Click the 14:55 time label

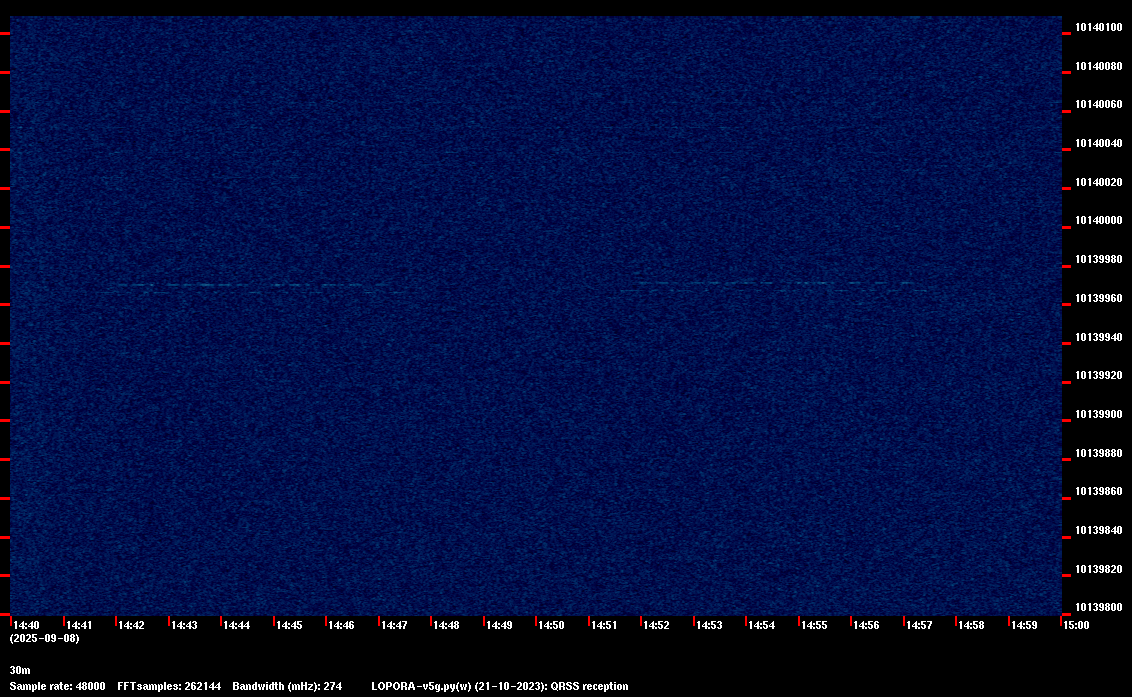[x=814, y=625]
